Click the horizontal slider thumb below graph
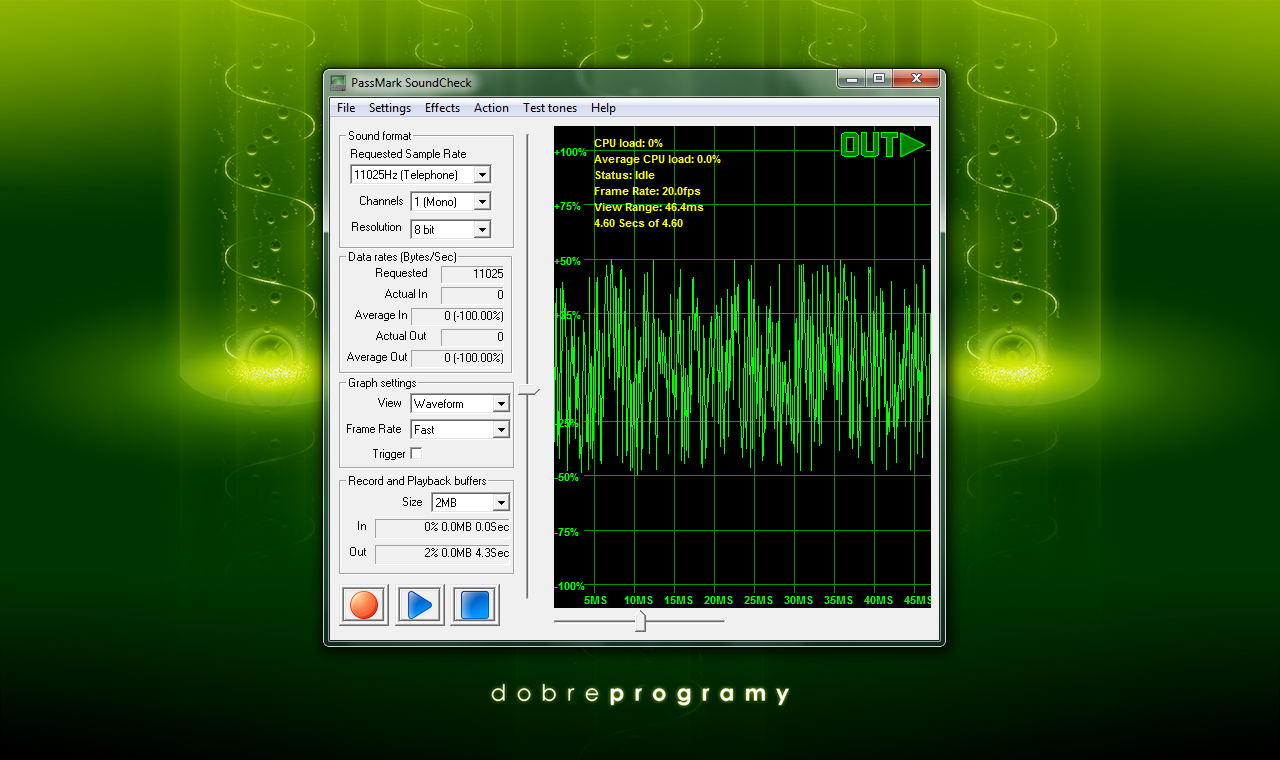The width and height of the screenshot is (1280, 760). point(640,622)
